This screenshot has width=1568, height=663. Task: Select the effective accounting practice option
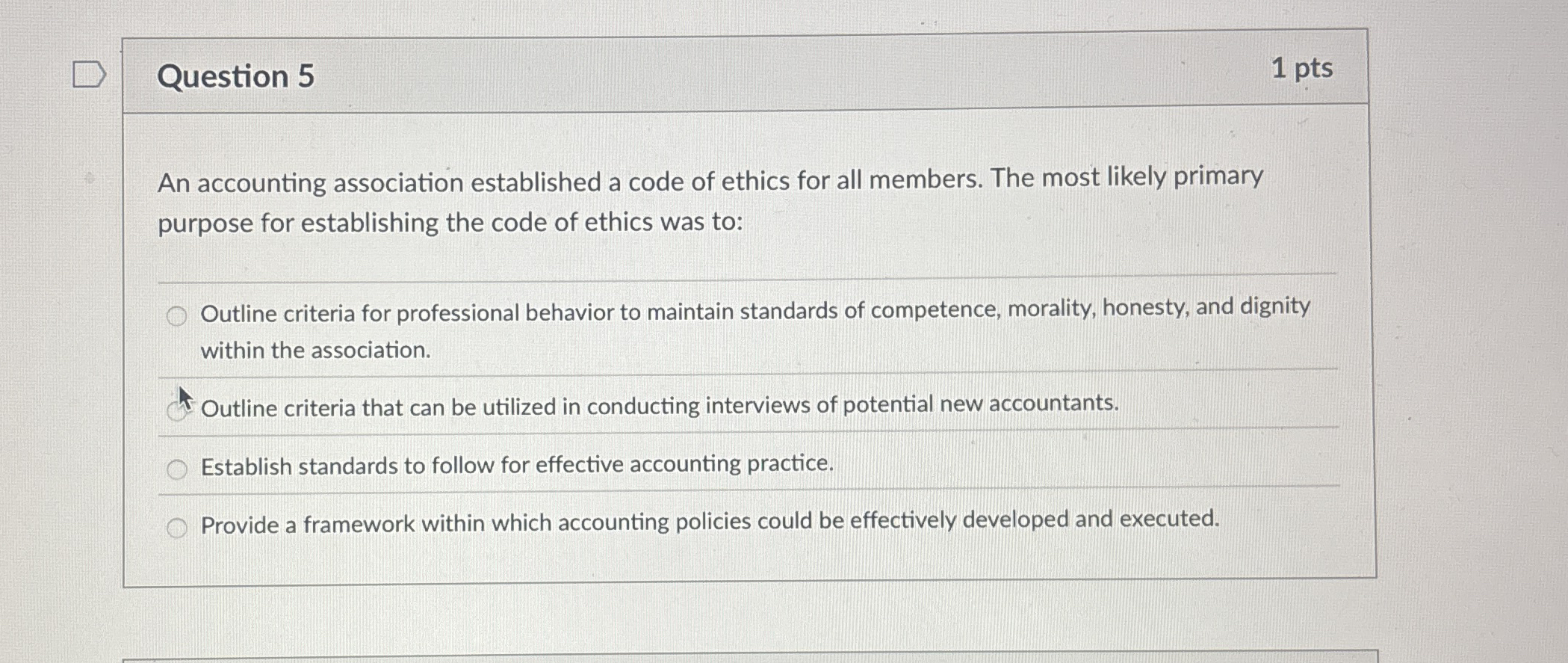(x=177, y=467)
